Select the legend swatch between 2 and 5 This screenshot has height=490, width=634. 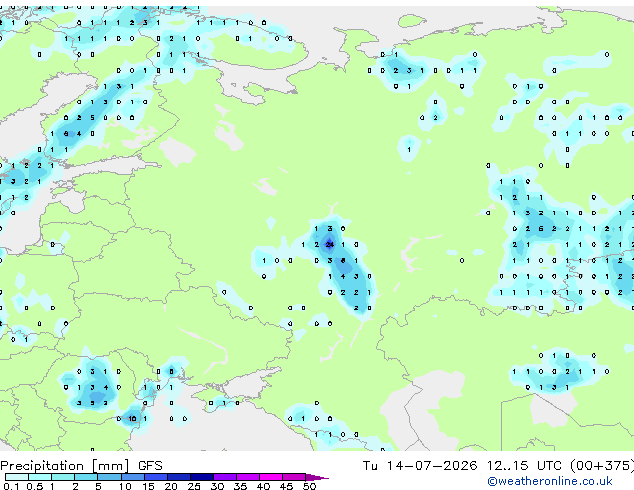[x=86, y=477]
